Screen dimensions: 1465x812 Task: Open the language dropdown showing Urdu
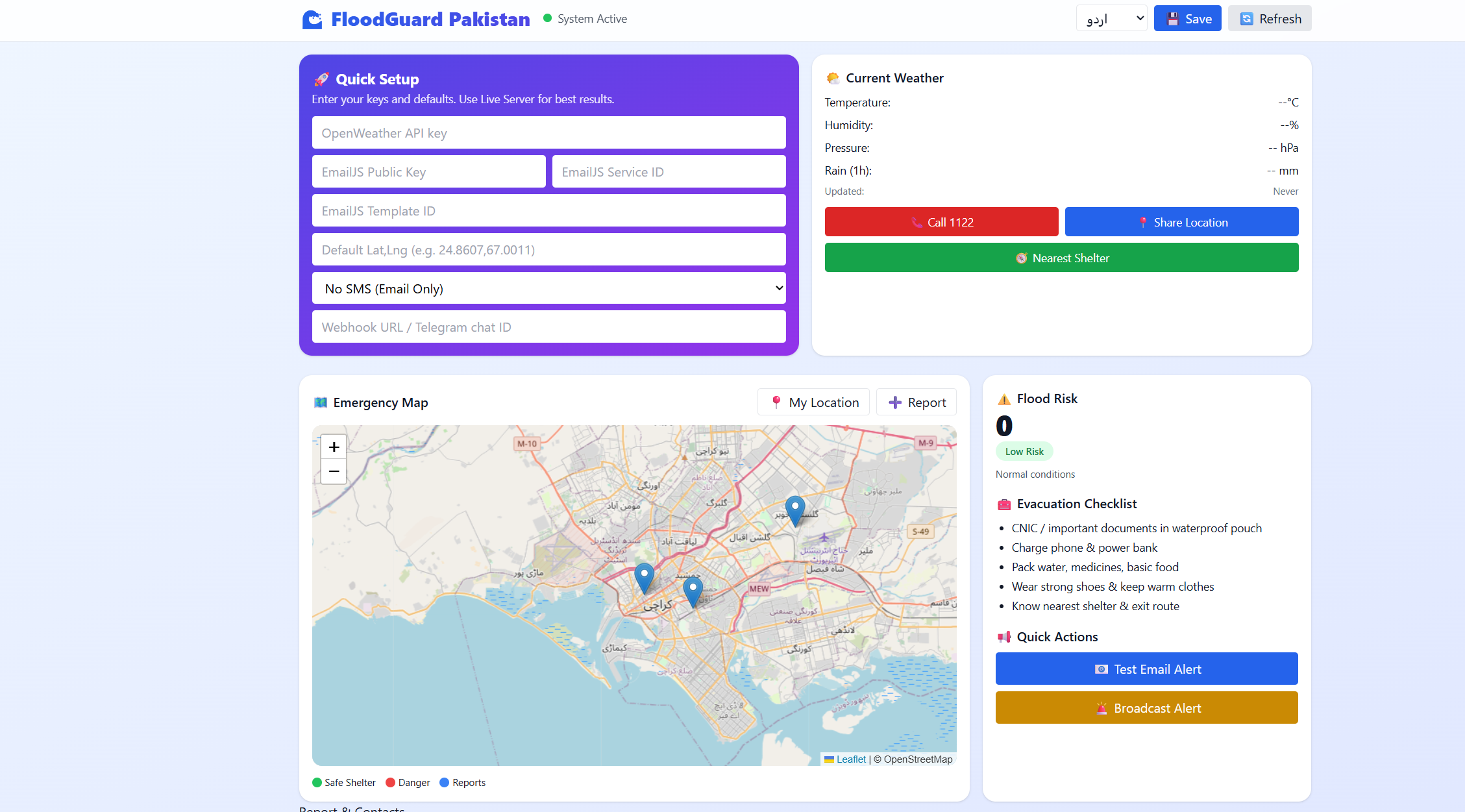pos(1111,19)
